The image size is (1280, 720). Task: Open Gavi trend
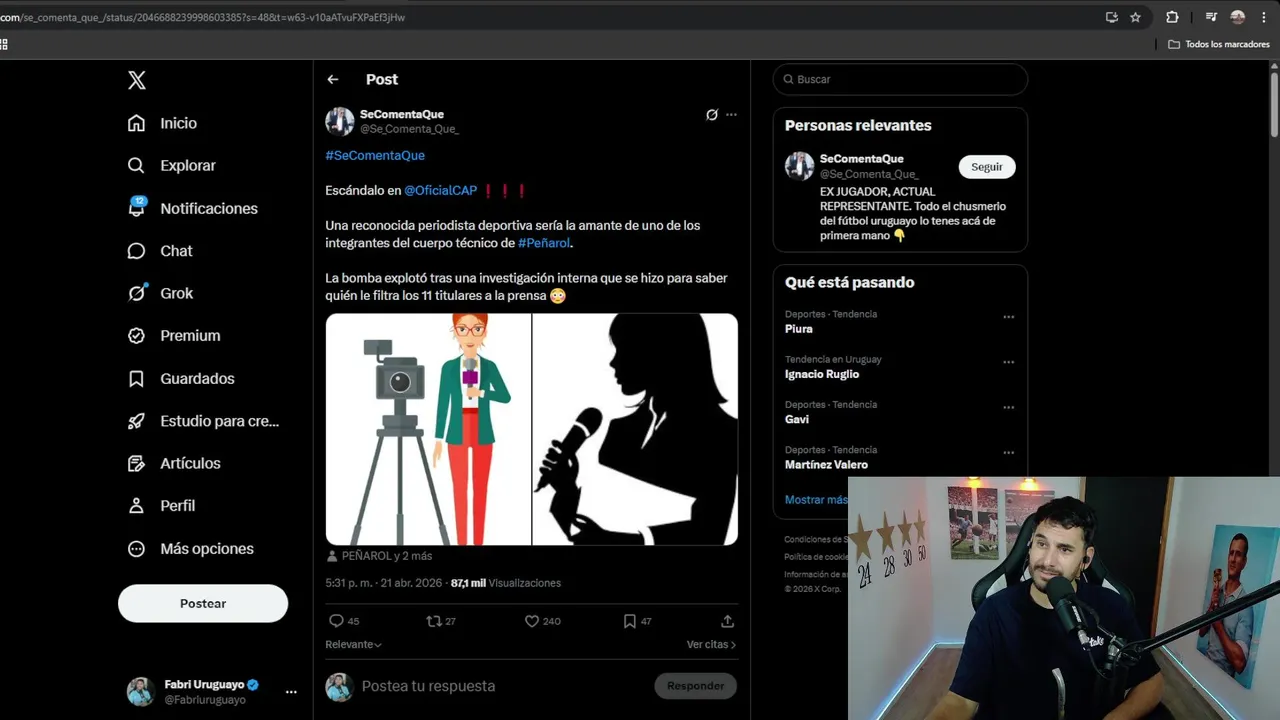point(797,419)
